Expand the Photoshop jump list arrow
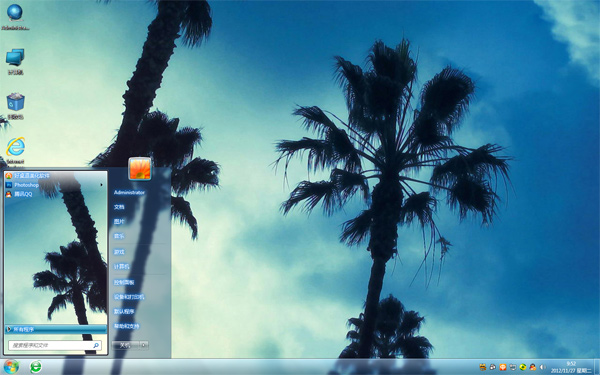Screen dimensions: 600x375 pyautogui.click(x=101, y=185)
